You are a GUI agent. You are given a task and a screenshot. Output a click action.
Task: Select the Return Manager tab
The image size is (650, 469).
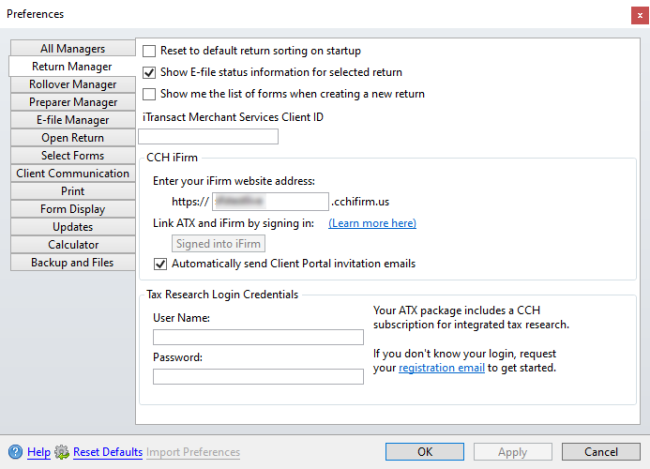[x=72, y=66]
